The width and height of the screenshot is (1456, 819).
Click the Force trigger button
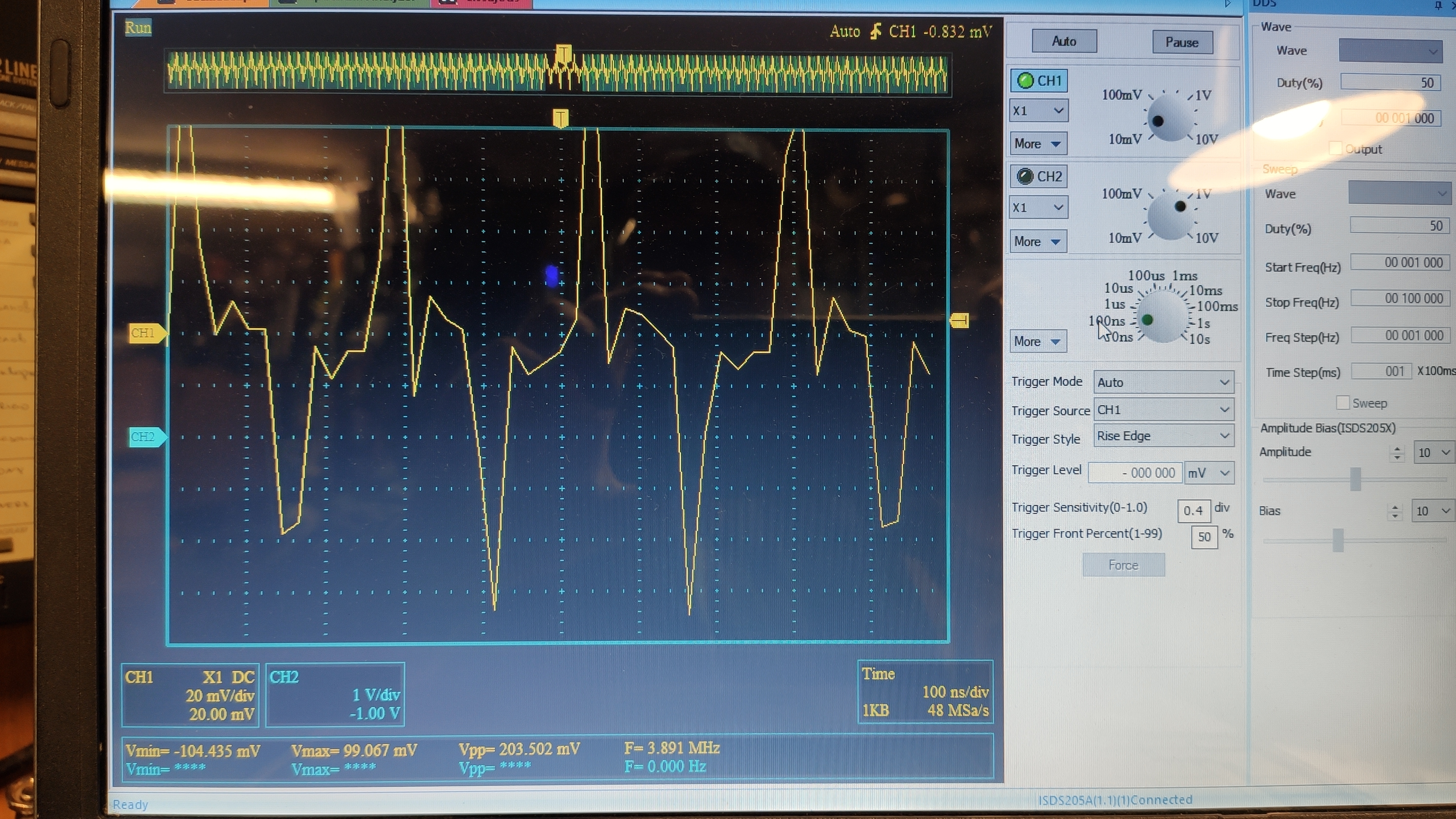(1124, 565)
